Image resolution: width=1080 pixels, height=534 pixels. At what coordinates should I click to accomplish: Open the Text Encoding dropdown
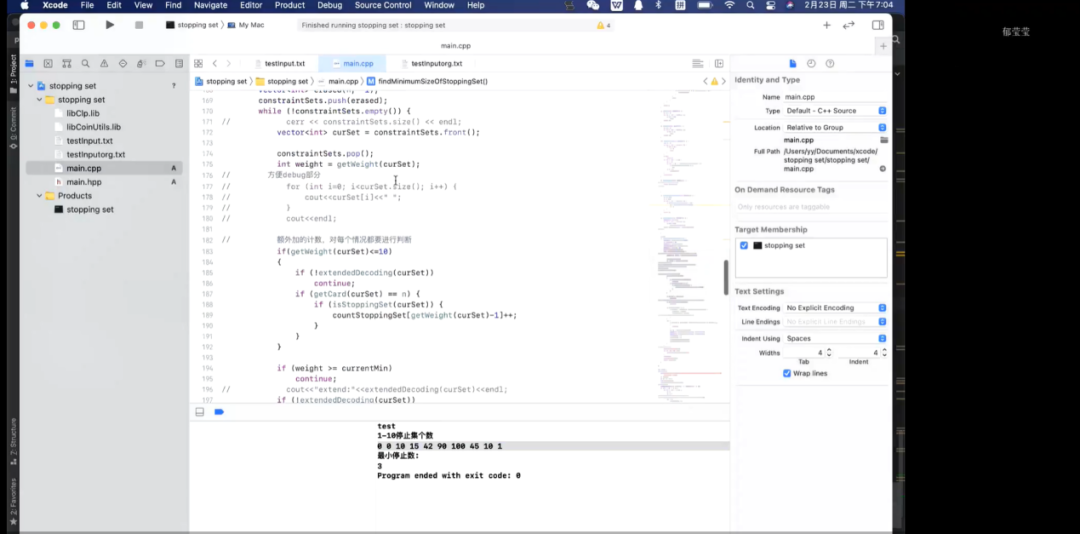point(835,308)
